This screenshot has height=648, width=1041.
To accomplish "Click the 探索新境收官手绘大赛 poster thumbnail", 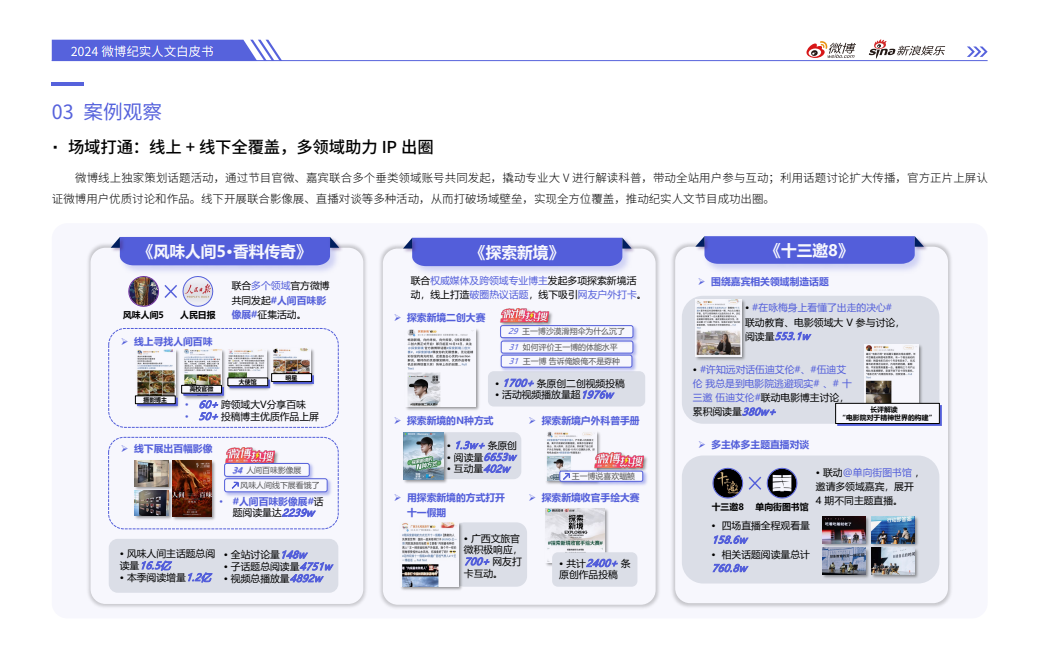I will click(575, 535).
